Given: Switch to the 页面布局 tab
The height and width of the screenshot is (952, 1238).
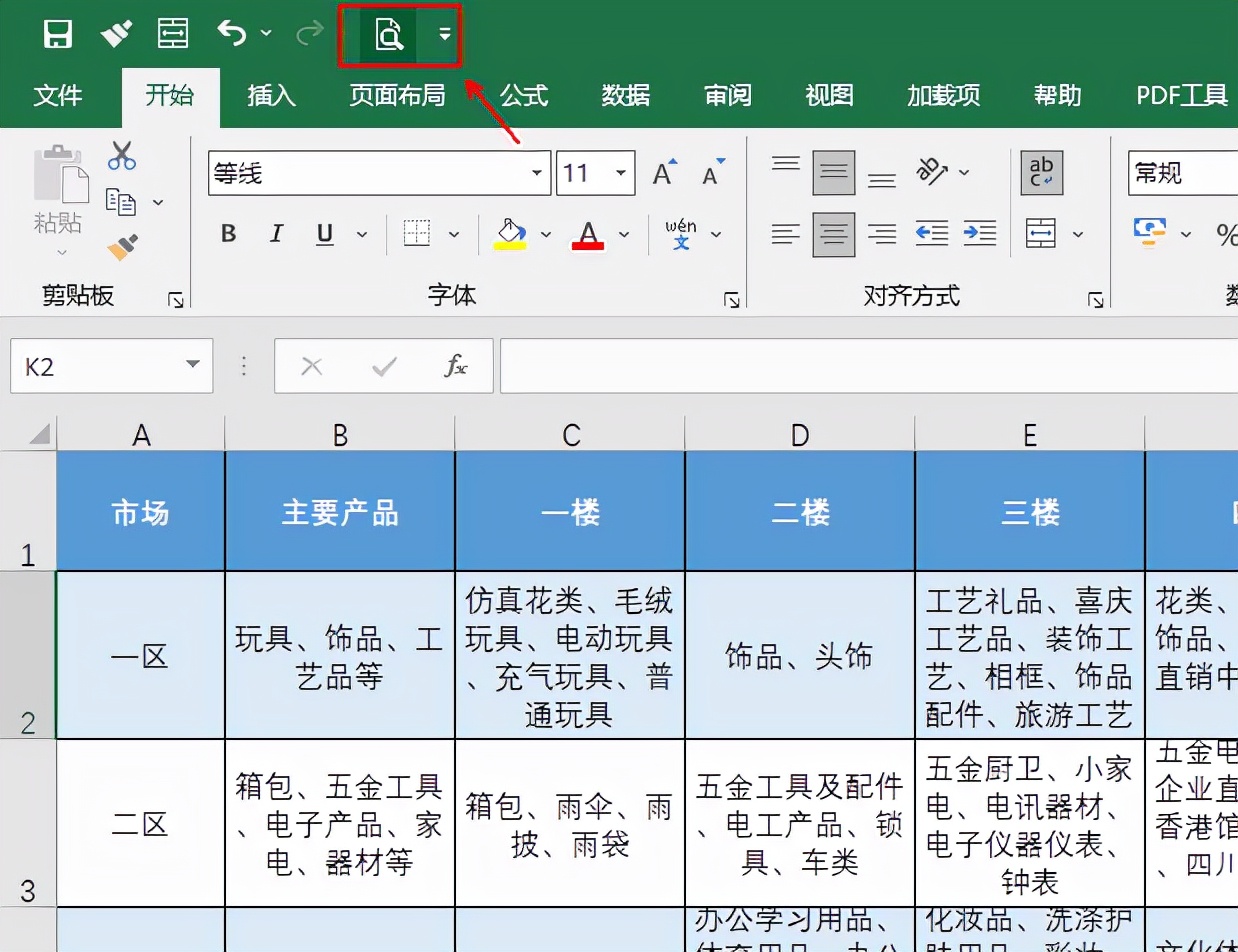Looking at the screenshot, I should pyautogui.click(x=397, y=96).
